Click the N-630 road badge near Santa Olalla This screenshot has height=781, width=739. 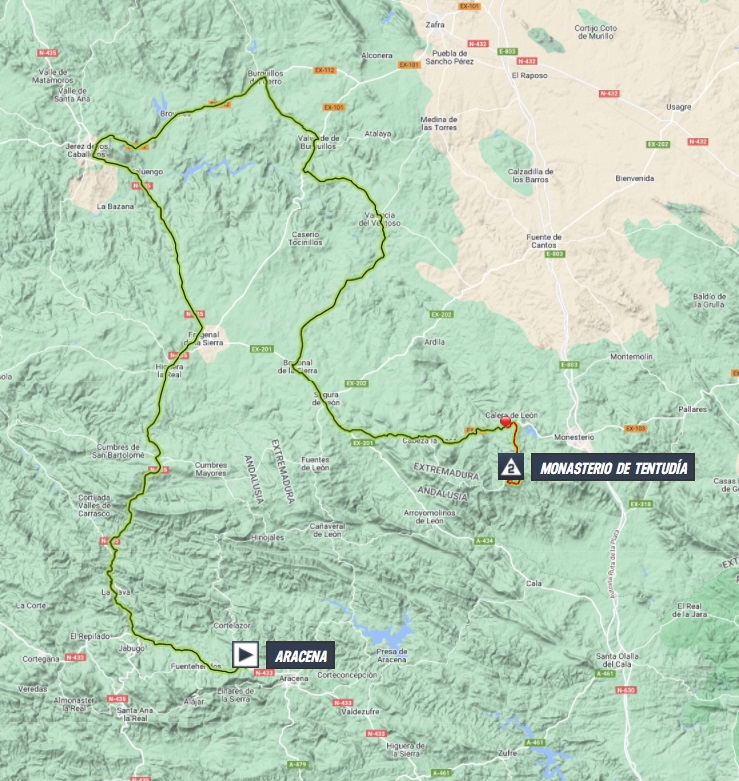pyautogui.click(x=626, y=690)
